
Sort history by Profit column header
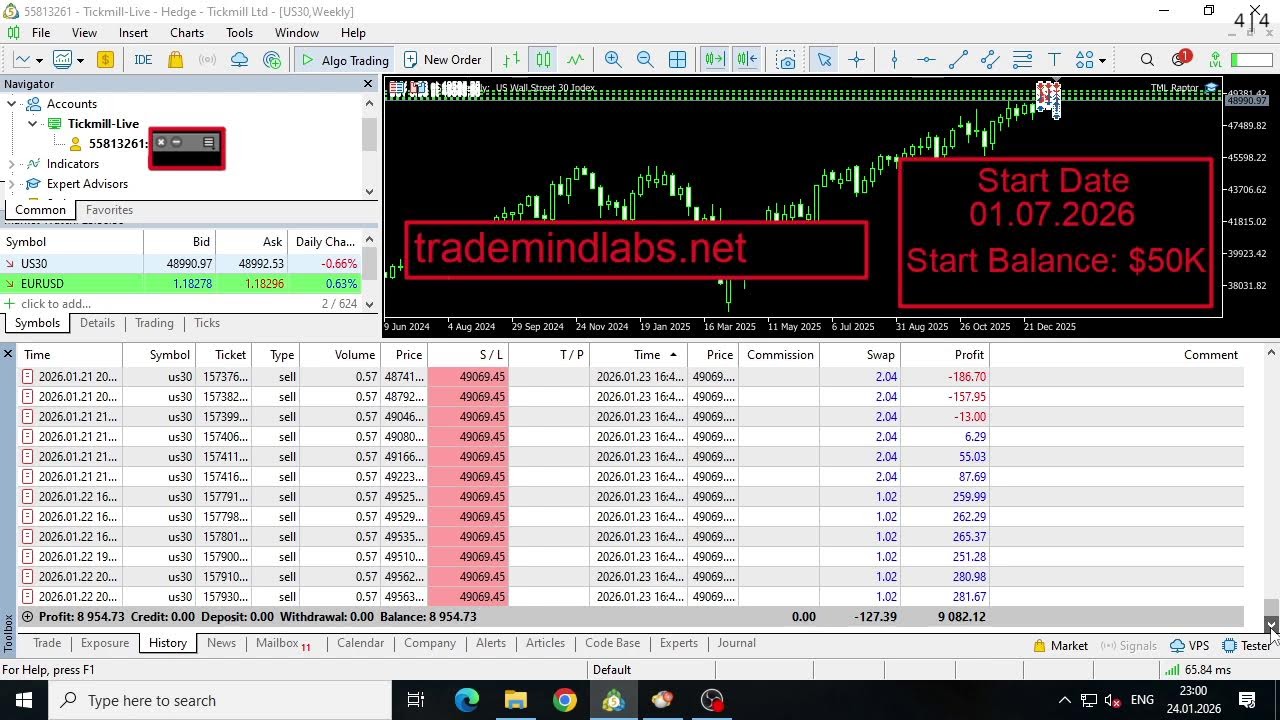coord(945,355)
